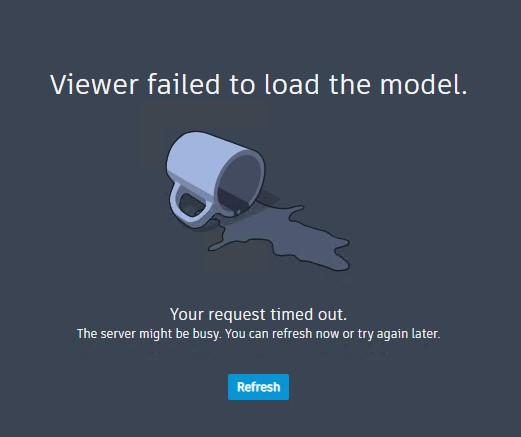Click the words 'Your request' in the message
This screenshot has height=437, width=521.
coord(218,315)
